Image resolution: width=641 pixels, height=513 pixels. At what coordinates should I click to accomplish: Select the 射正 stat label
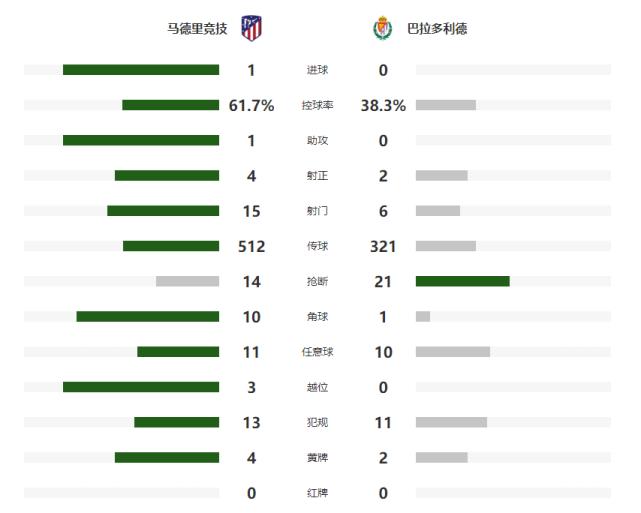click(317, 176)
